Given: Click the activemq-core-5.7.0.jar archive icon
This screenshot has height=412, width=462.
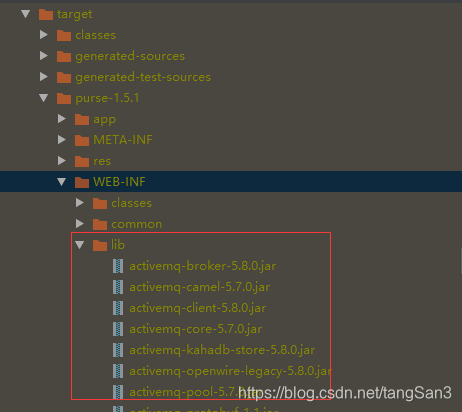Looking at the screenshot, I should (x=118, y=329).
